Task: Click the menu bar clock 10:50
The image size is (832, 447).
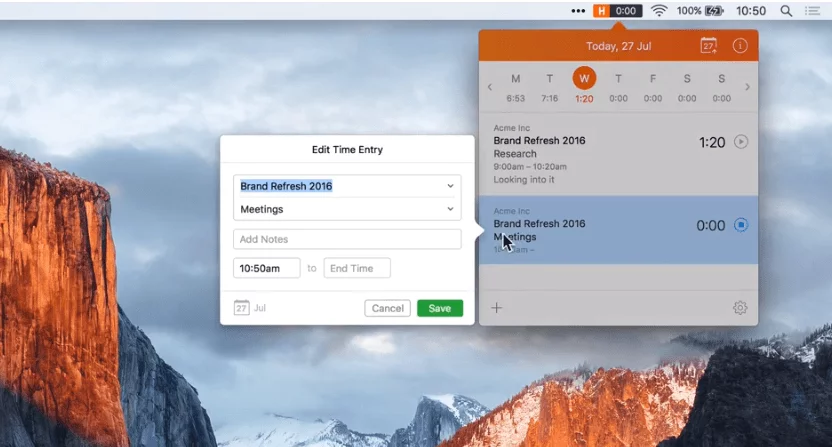Action: (x=751, y=11)
